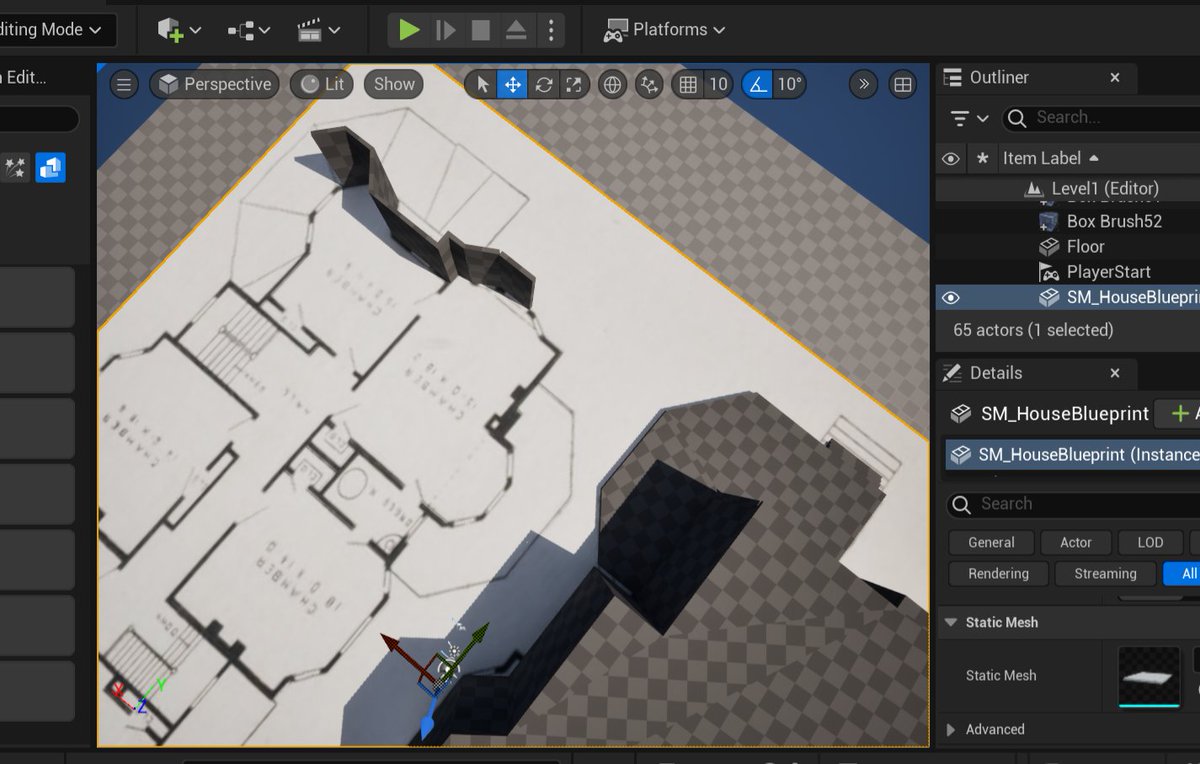Open the Blueprints toolbar dropdown

tap(249, 30)
